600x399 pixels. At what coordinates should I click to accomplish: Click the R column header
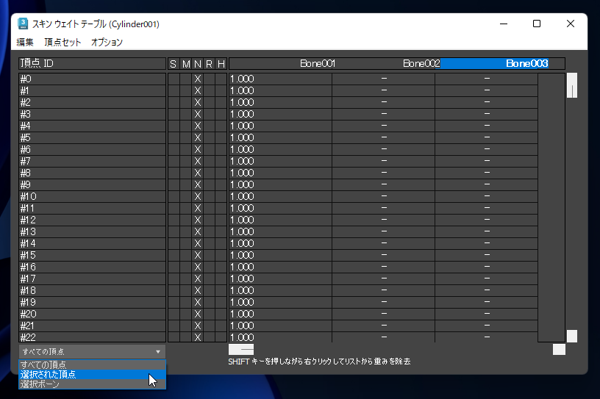(209, 64)
